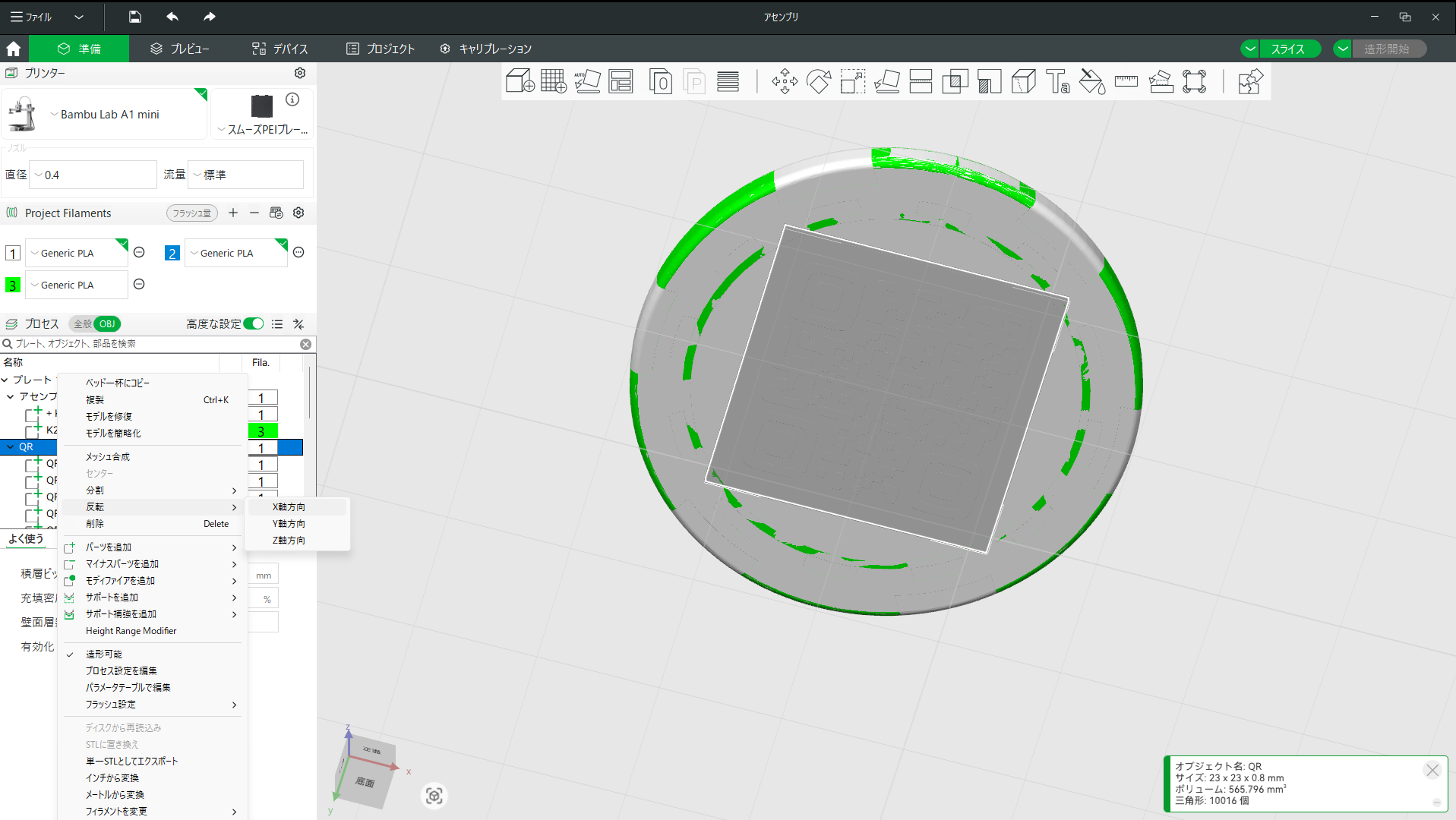Viewport: 1456px width, 820px height.
Task: Click the Add object cube icon
Action: point(520,81)
